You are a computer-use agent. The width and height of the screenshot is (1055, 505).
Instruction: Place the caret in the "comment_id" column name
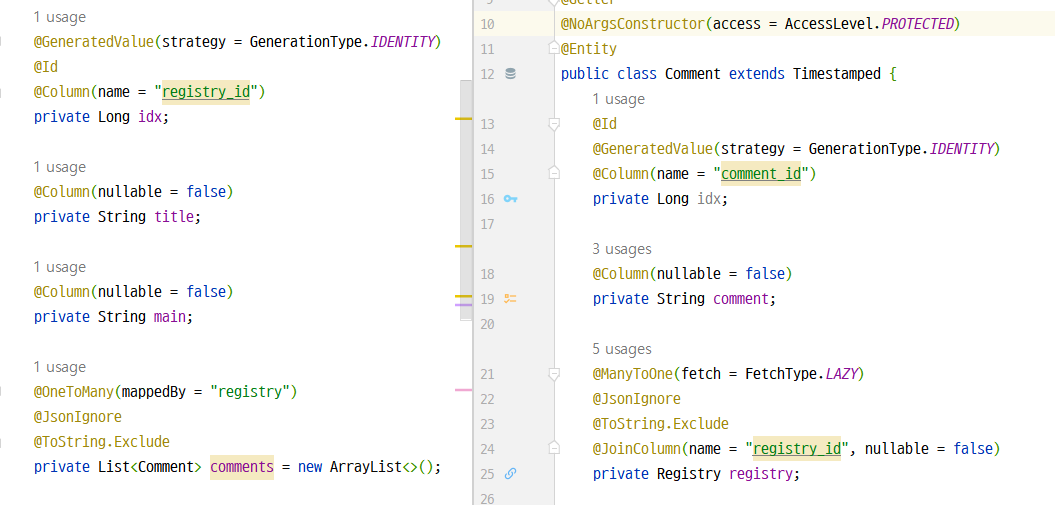point(761,173)
